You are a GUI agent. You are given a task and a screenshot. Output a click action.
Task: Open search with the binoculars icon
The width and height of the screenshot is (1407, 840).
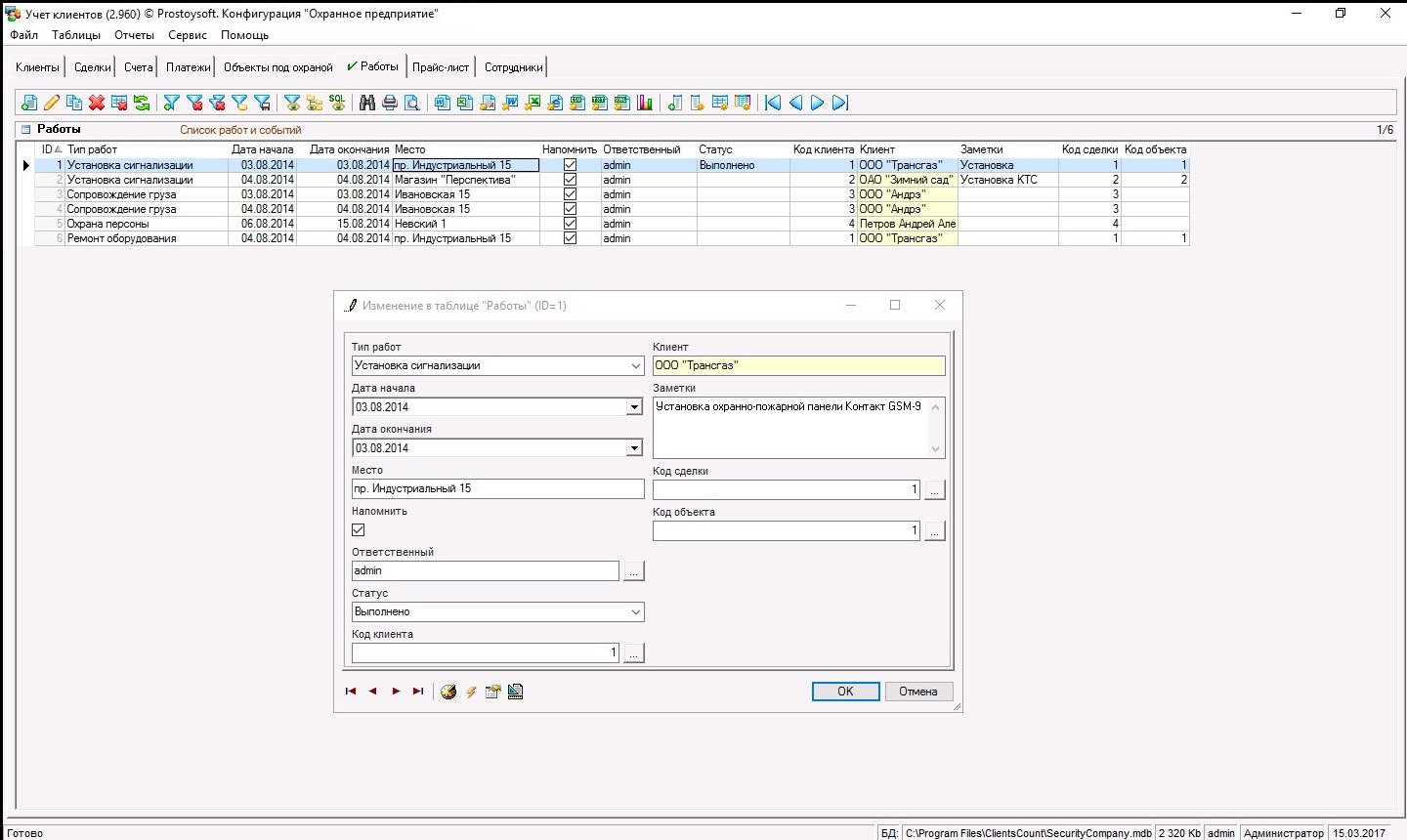[x=367, y=103]
